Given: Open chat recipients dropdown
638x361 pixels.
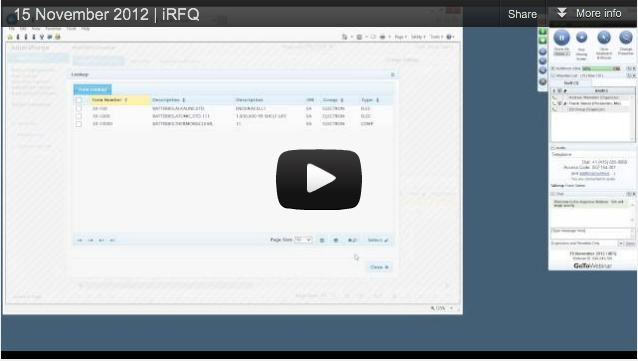Looking at the screenshot, I should [x=621, y=243].
